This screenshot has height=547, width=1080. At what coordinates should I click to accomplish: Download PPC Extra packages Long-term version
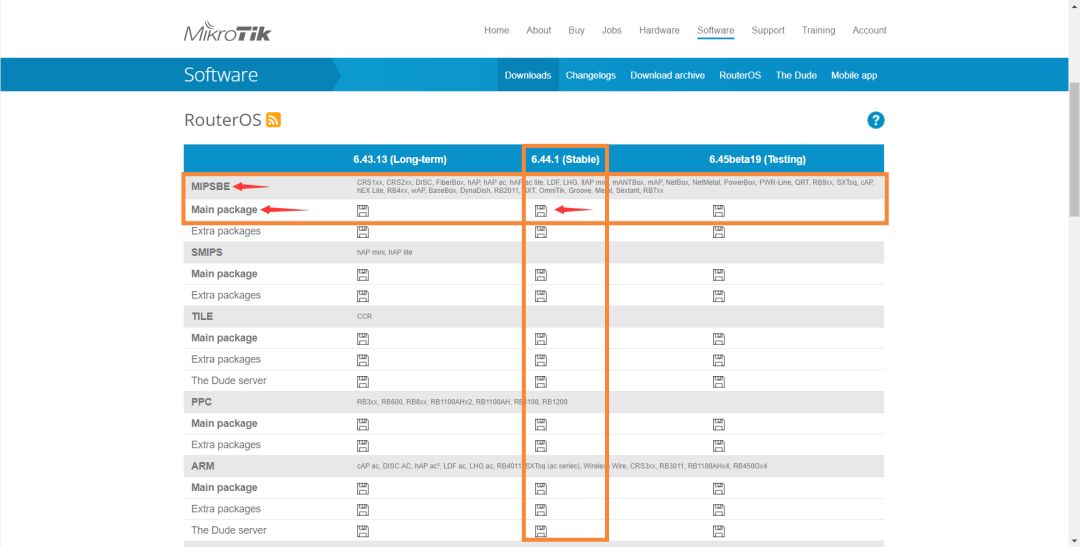click(x=363, y=446)
